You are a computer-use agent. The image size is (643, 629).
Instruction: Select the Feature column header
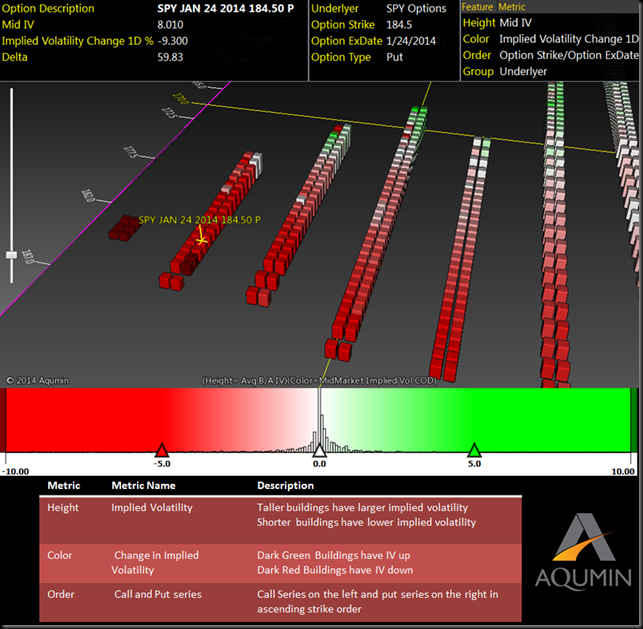point(477,7)
